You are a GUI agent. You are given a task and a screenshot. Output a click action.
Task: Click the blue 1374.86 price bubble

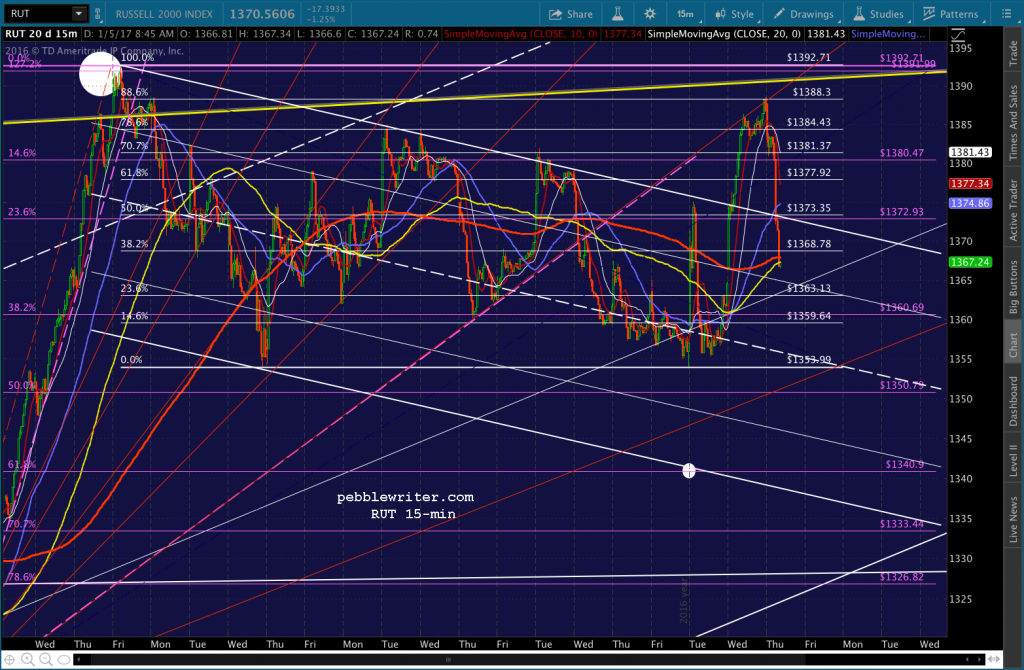(x=970, y=203)
